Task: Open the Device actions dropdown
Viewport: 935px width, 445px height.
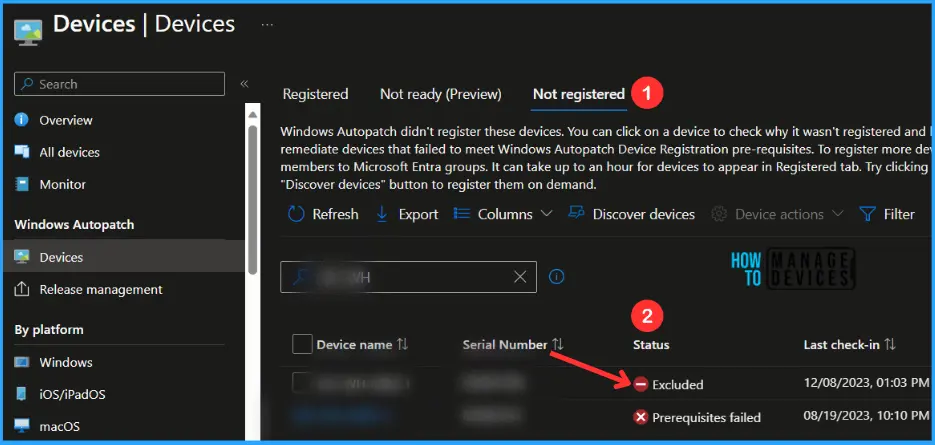Action: point(778,214)
